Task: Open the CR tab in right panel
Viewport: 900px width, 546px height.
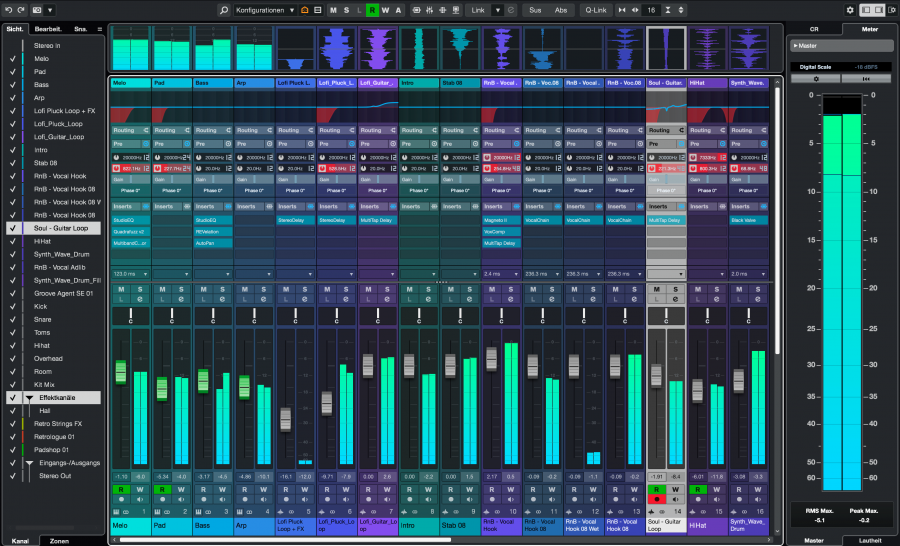Action: point(813,29)
